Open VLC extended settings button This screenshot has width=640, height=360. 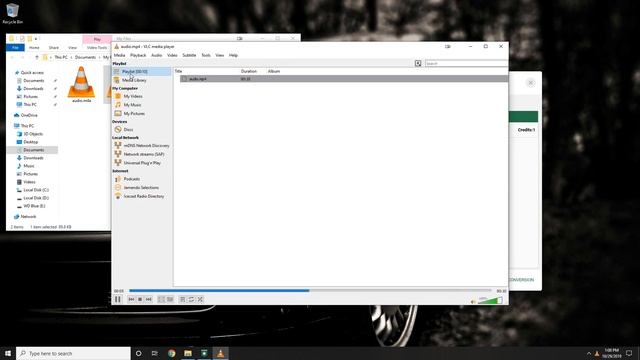(170, 300)
